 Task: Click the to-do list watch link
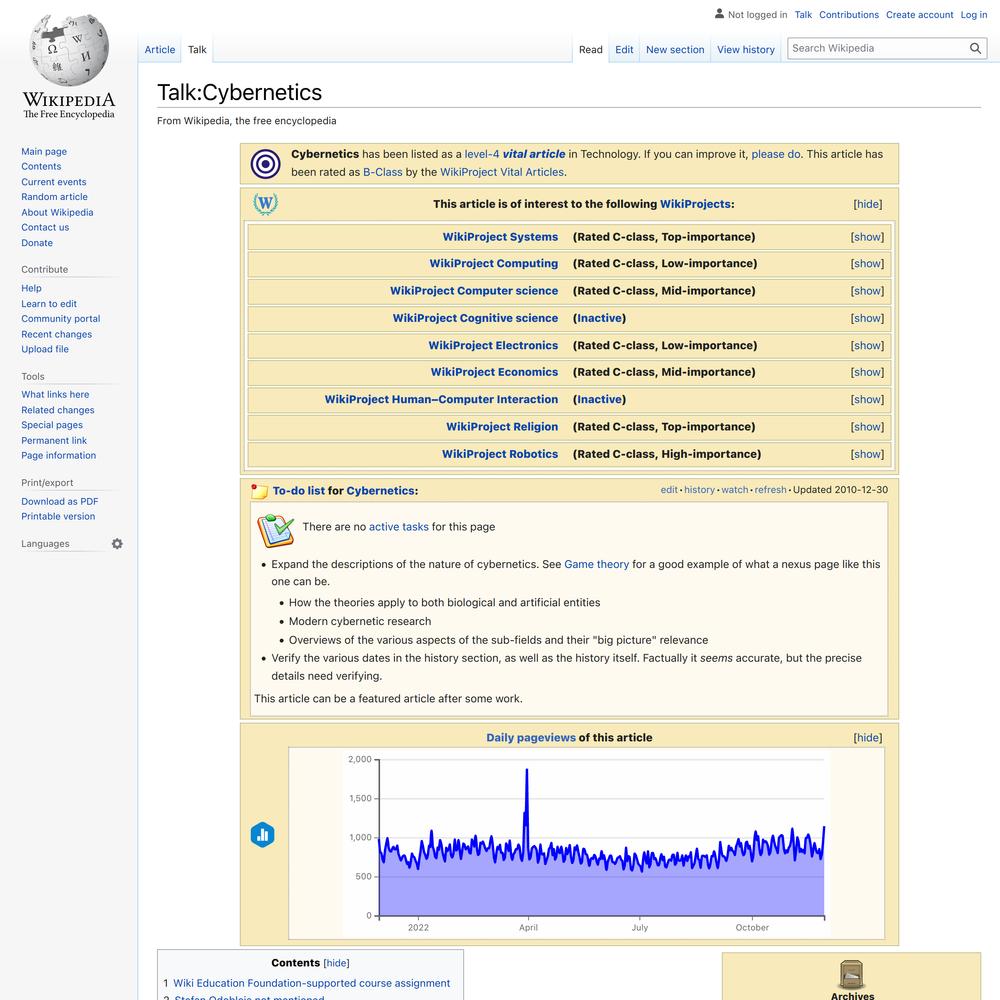pyautogui.click(x=735, y=490)
